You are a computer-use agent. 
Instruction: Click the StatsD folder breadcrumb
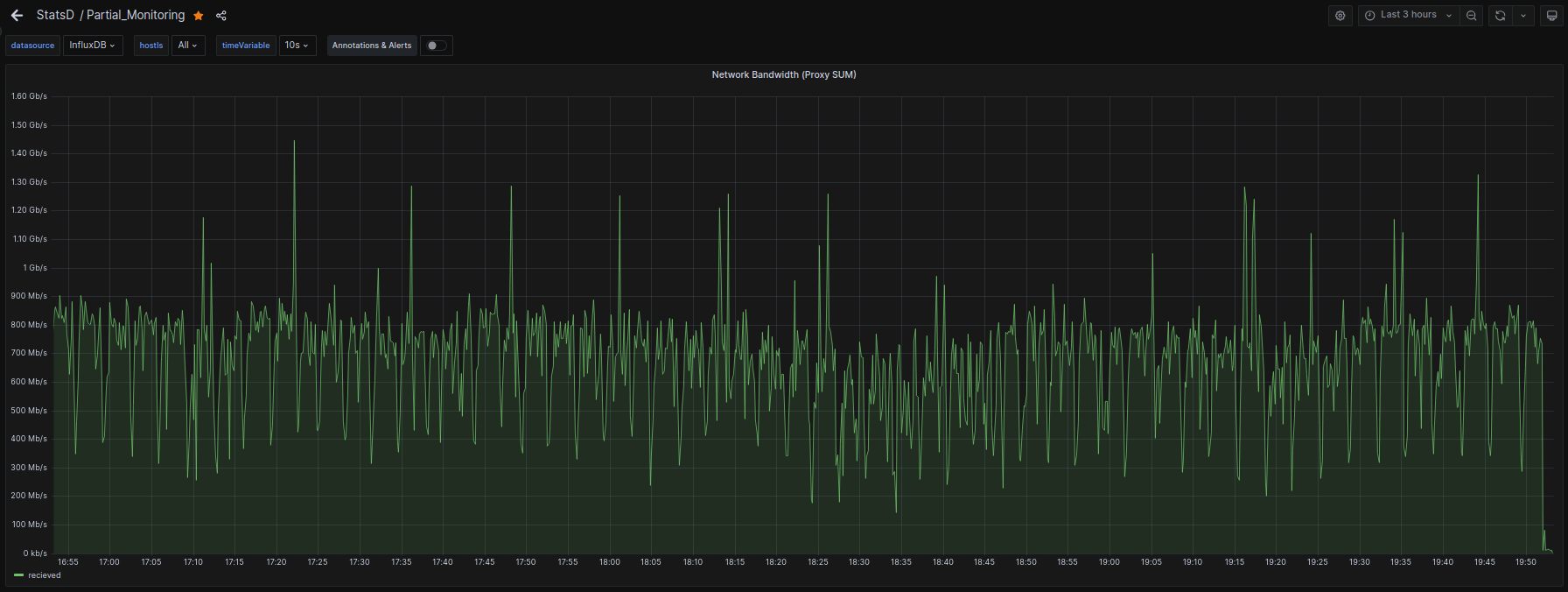55,16
